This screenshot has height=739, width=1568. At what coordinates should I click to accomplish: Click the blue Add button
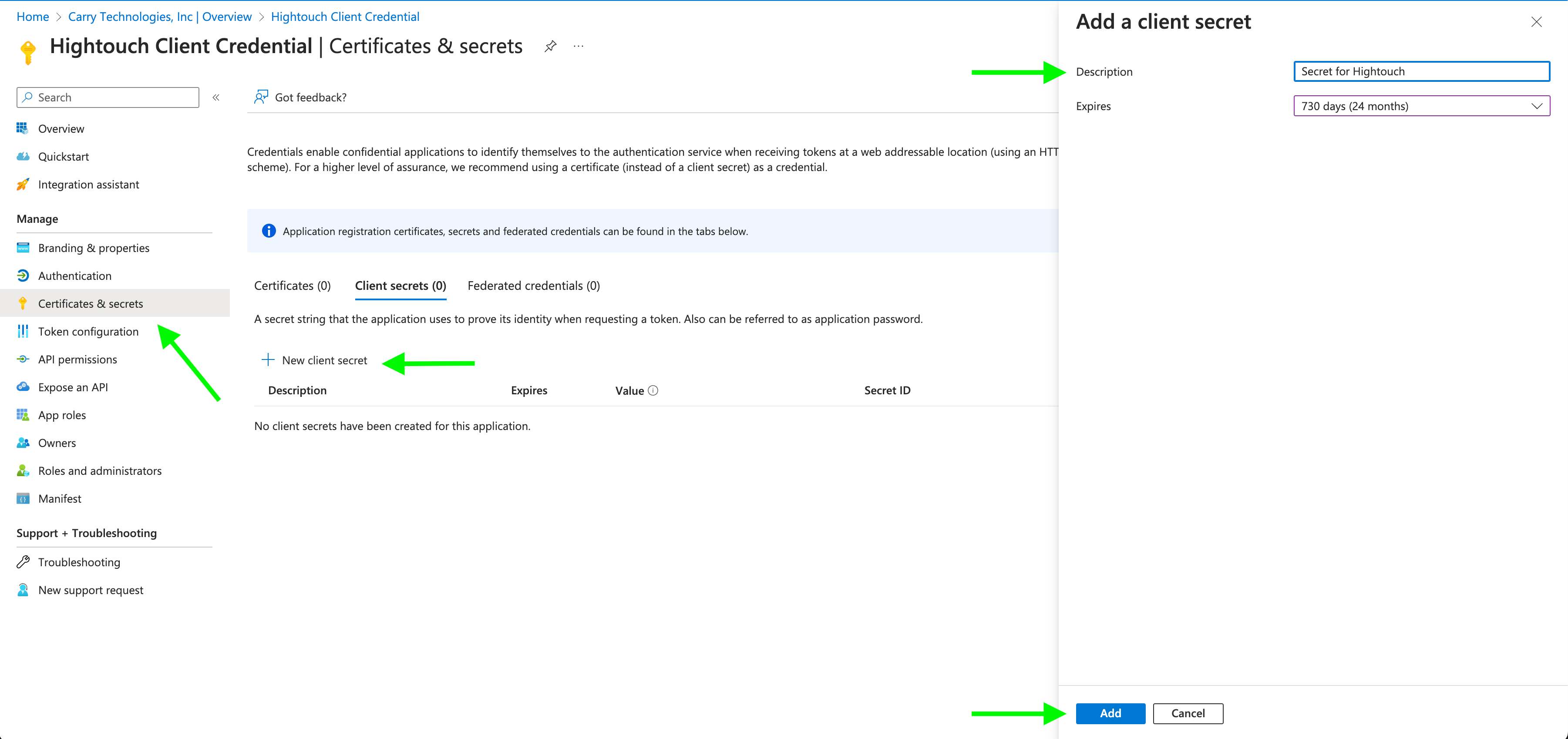tap(1110, 713)
